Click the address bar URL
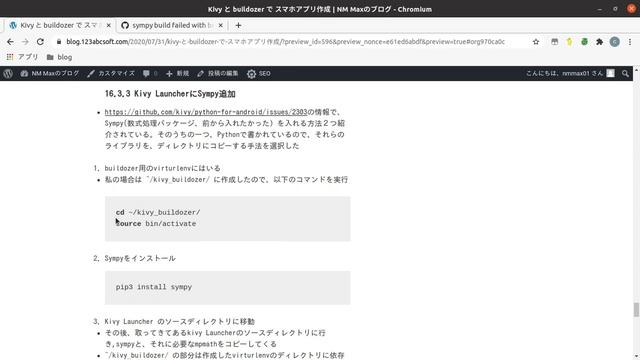 pos(286,42)
